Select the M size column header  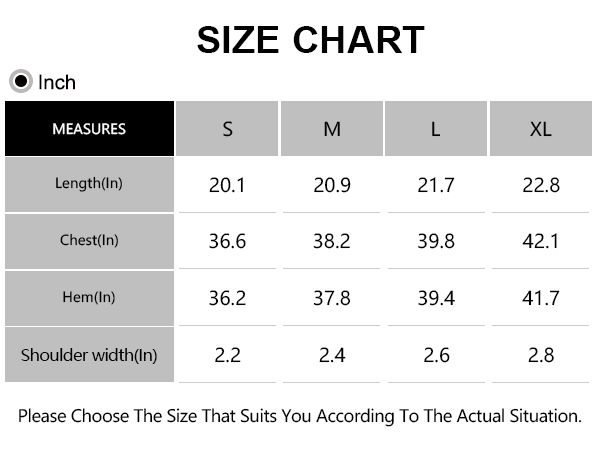332,129
